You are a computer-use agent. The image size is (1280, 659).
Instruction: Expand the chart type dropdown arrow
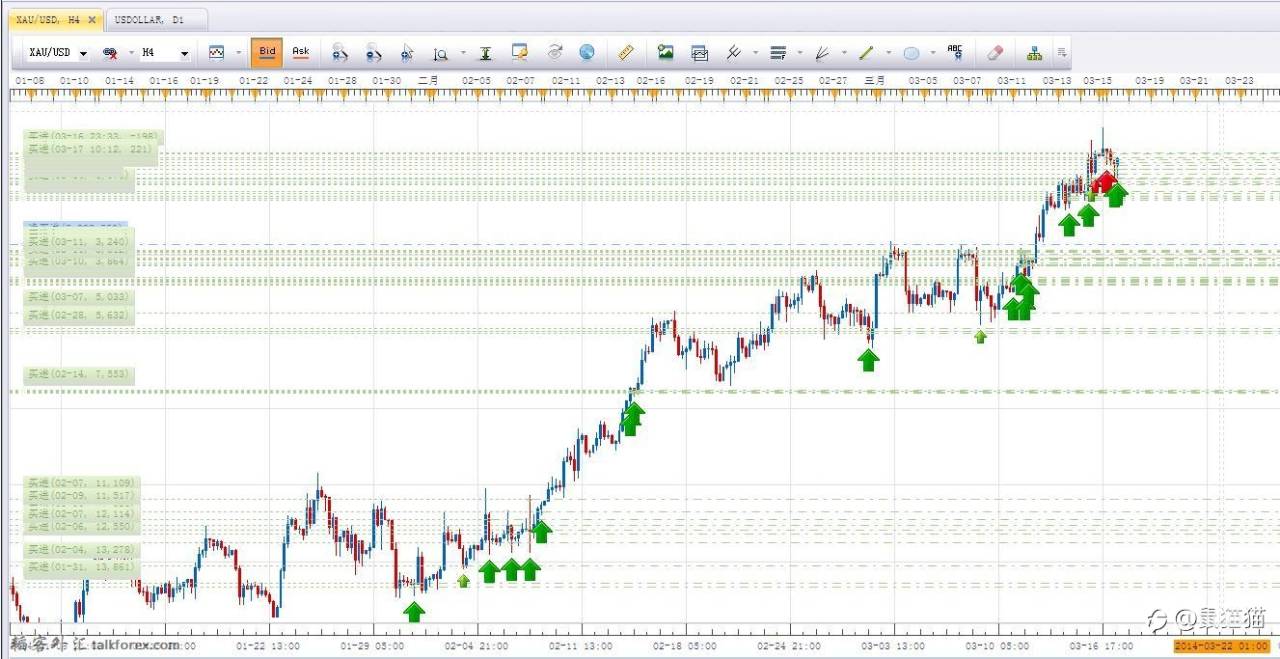(x=238, y=52)
